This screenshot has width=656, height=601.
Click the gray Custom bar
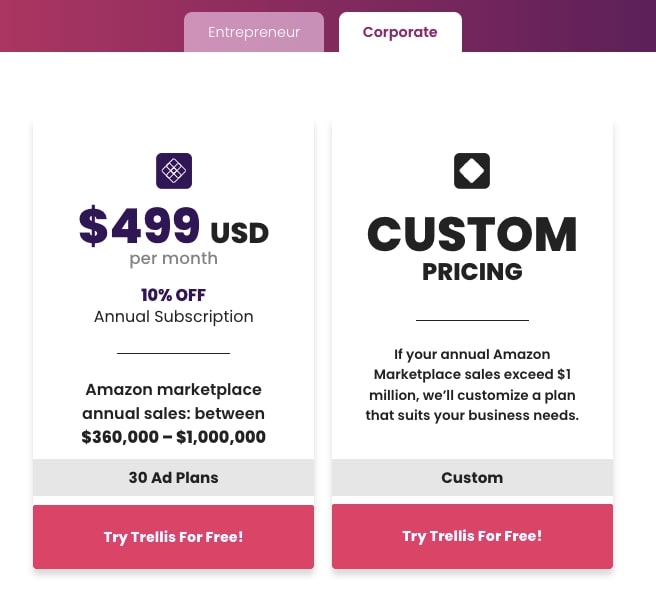[472, 477]
